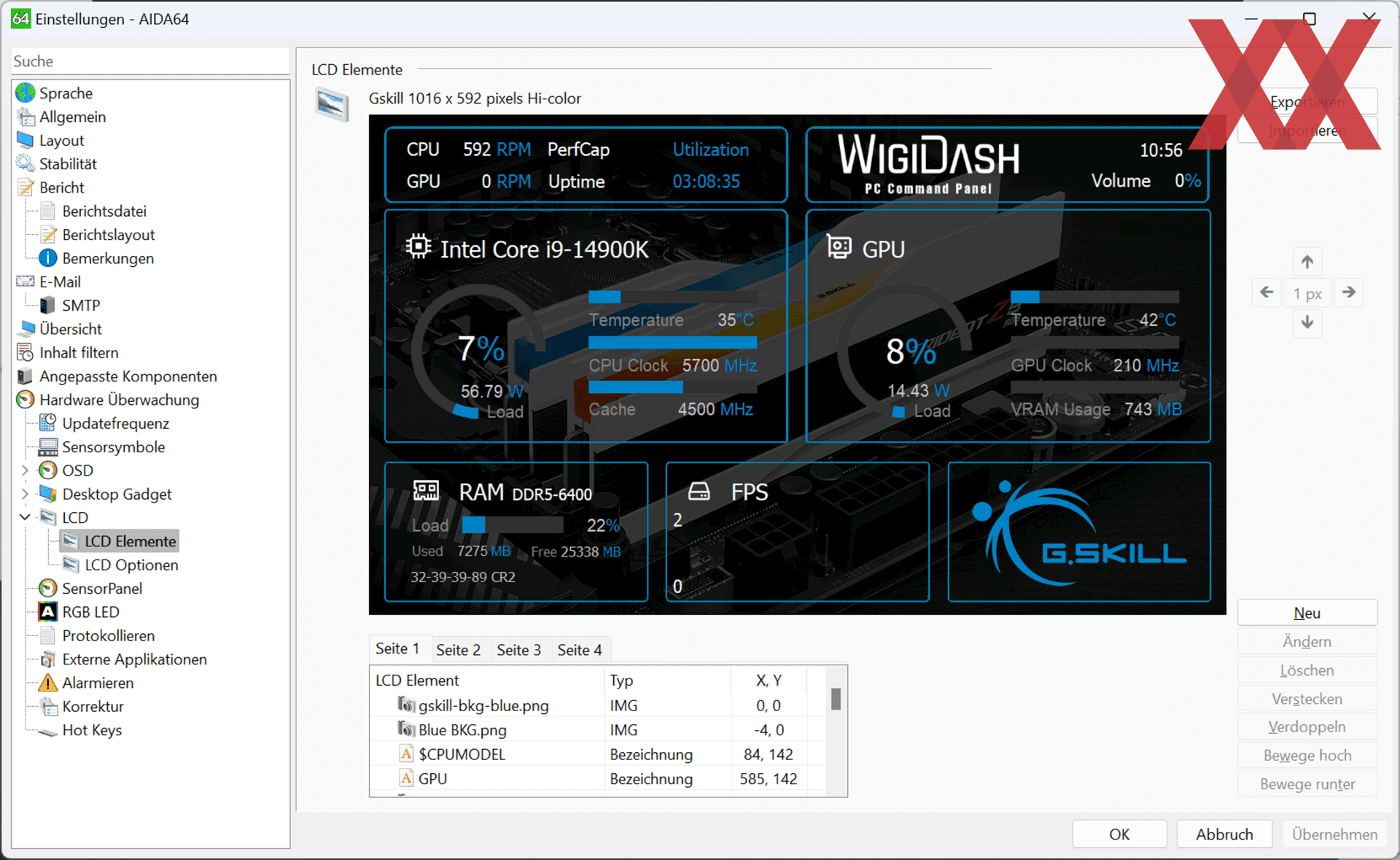The width and height of the screenshot is (1400, 860).
Task: Click the LCD Element column header
Action: pos(488,680)
